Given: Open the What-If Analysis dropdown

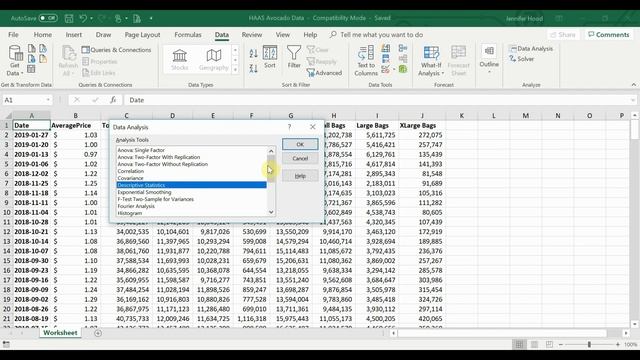Looking at the screenshot, I should tap(431, 60).
